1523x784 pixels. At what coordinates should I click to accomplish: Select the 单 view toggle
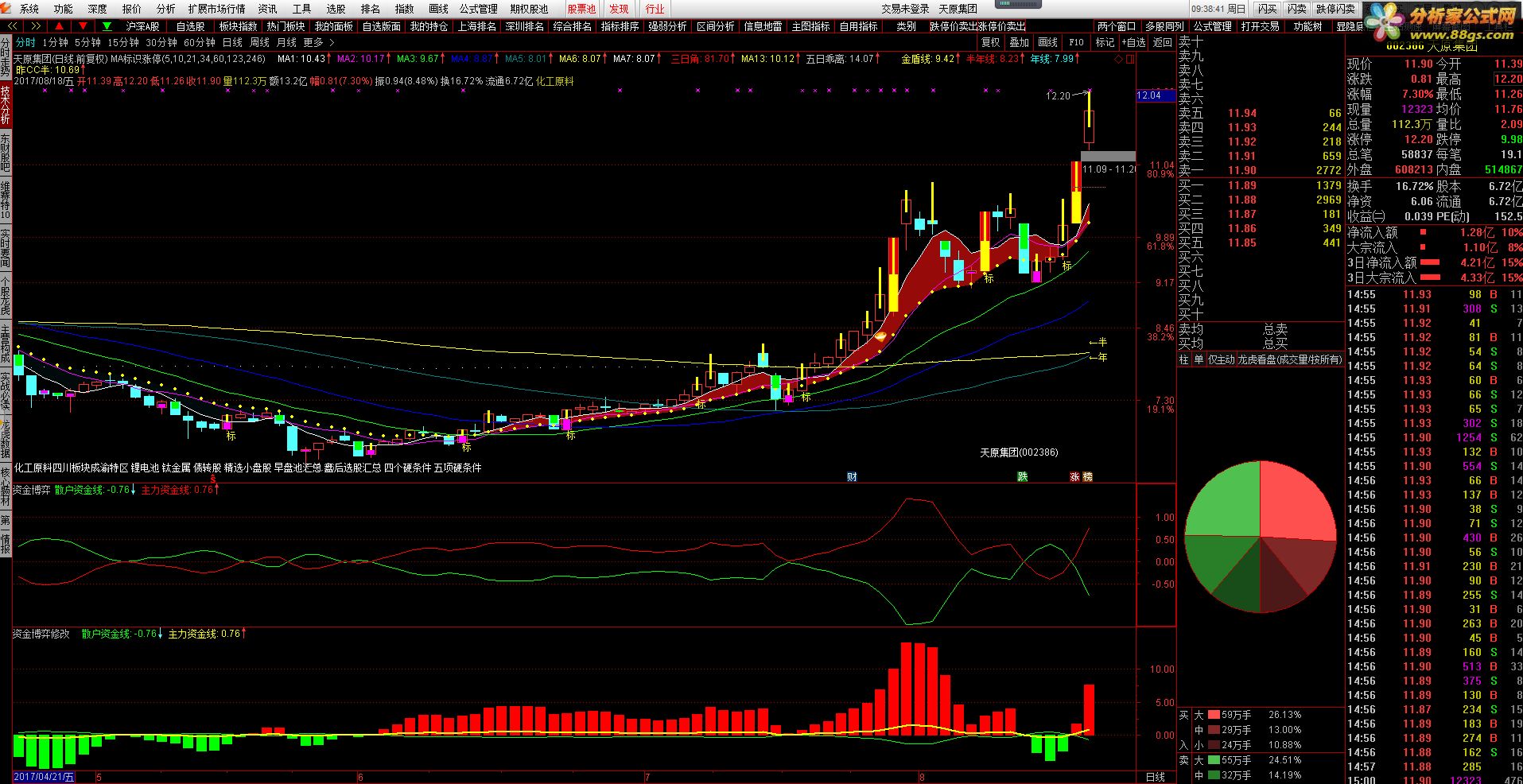(x=1199, y=359)
